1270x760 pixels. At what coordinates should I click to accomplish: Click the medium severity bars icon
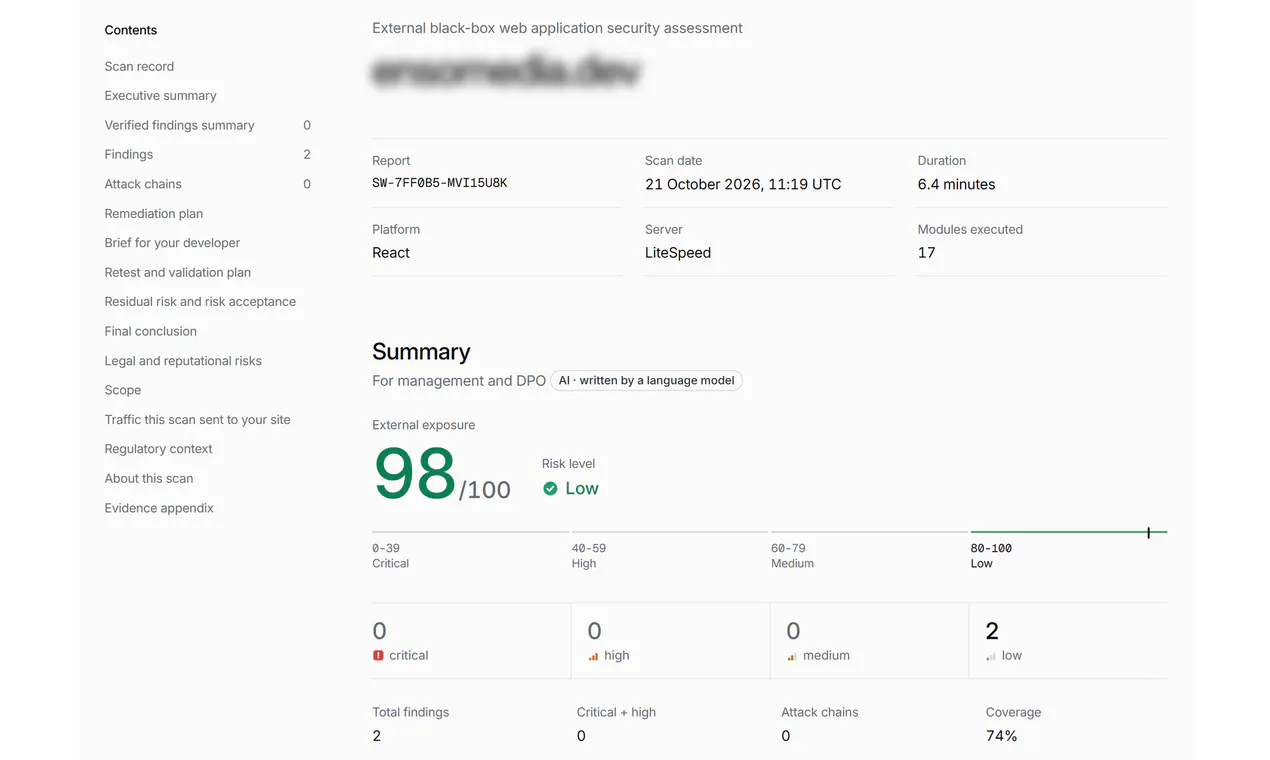pos(792,656)
